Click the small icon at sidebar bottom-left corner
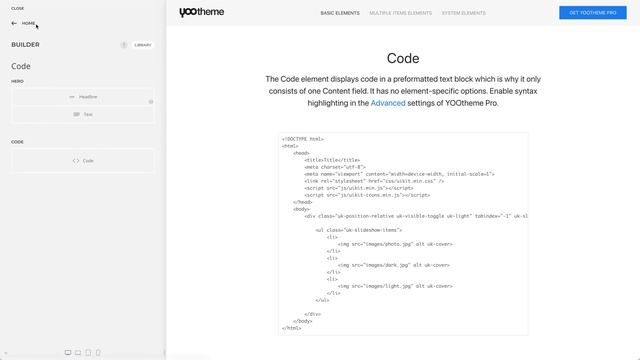 click(6, 353)
